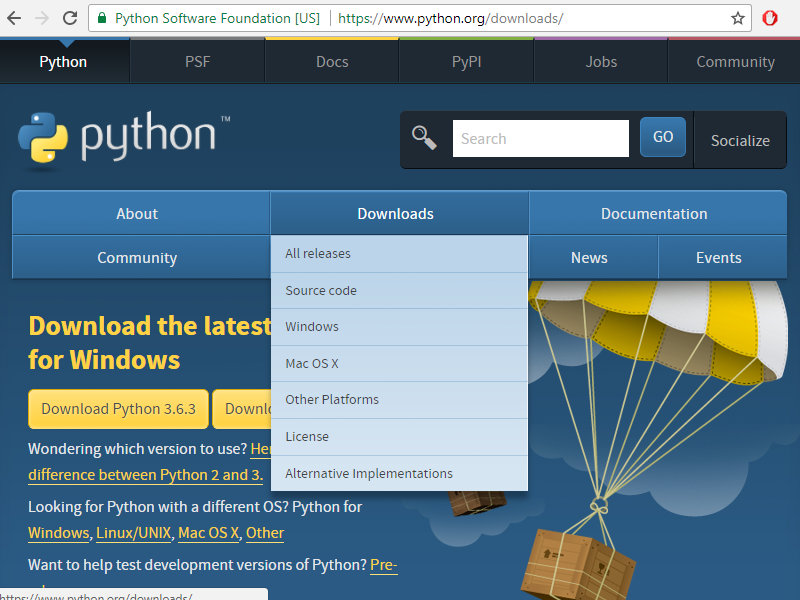Click the magnifying glass search icon

424,138
